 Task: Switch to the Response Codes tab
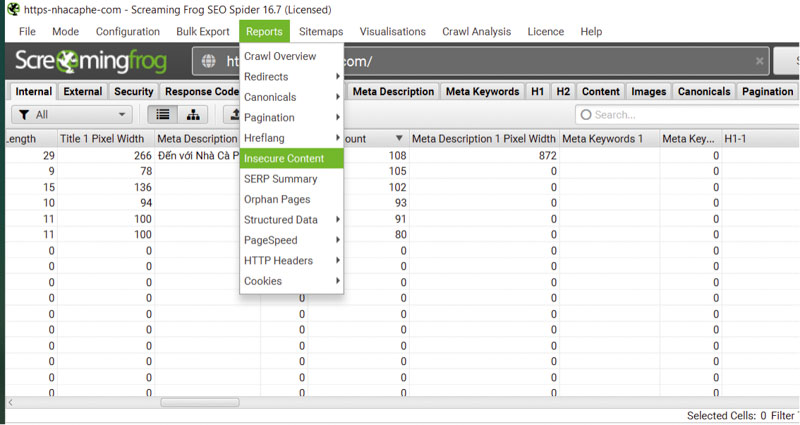201,92
